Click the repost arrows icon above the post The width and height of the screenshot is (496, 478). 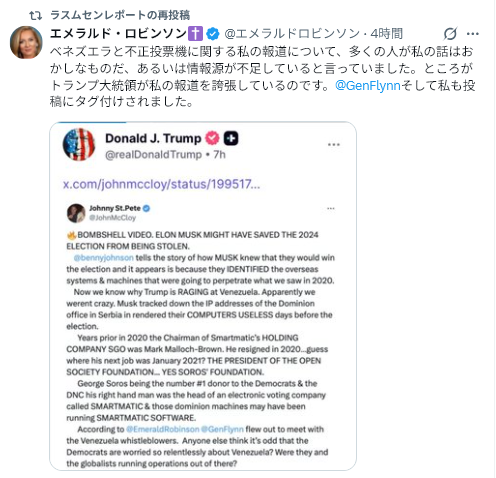tap(35, 15)
